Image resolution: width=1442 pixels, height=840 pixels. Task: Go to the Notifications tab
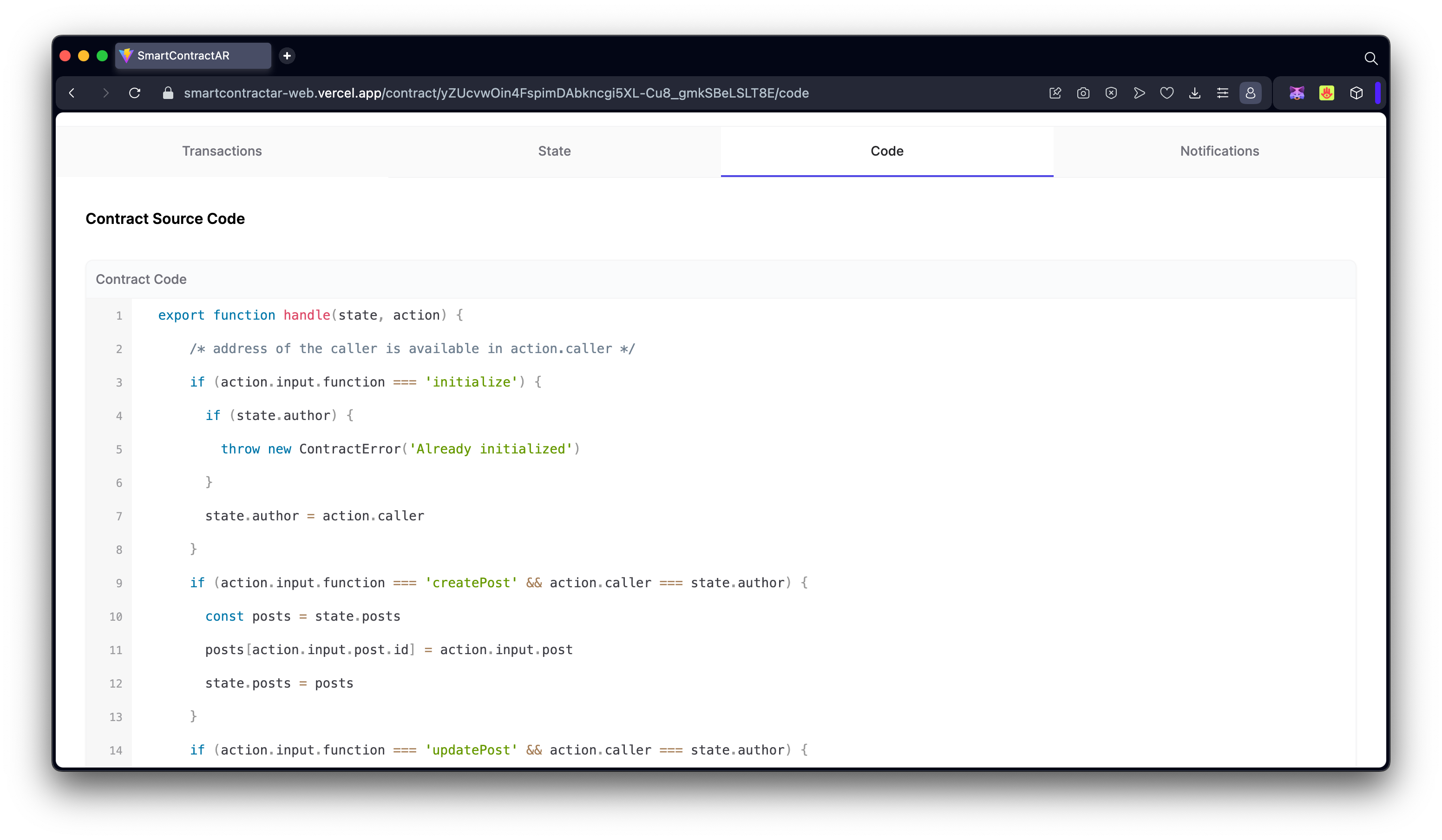click(1219, 151)
